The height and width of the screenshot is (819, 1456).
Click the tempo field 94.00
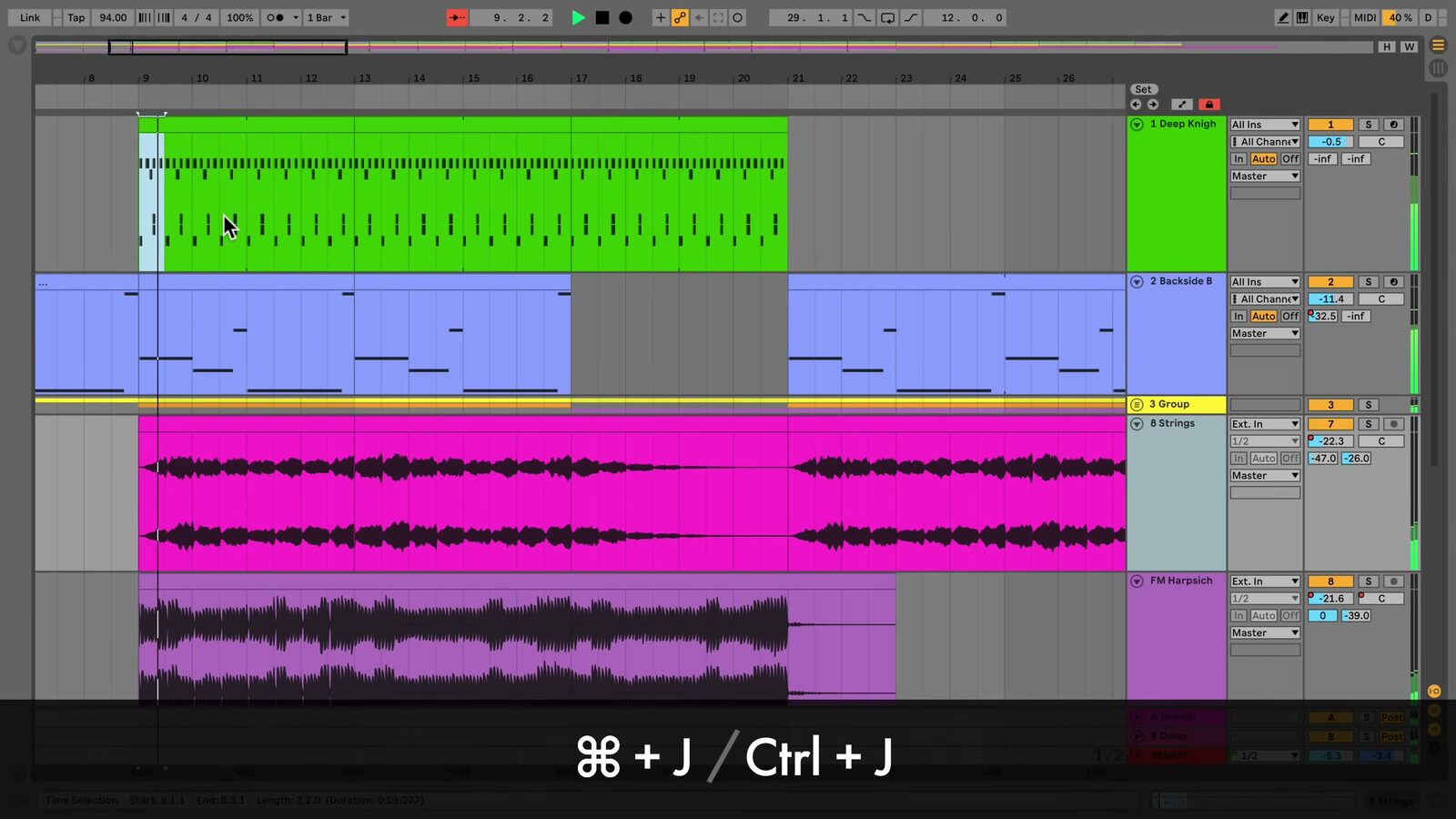click(113, 17)
